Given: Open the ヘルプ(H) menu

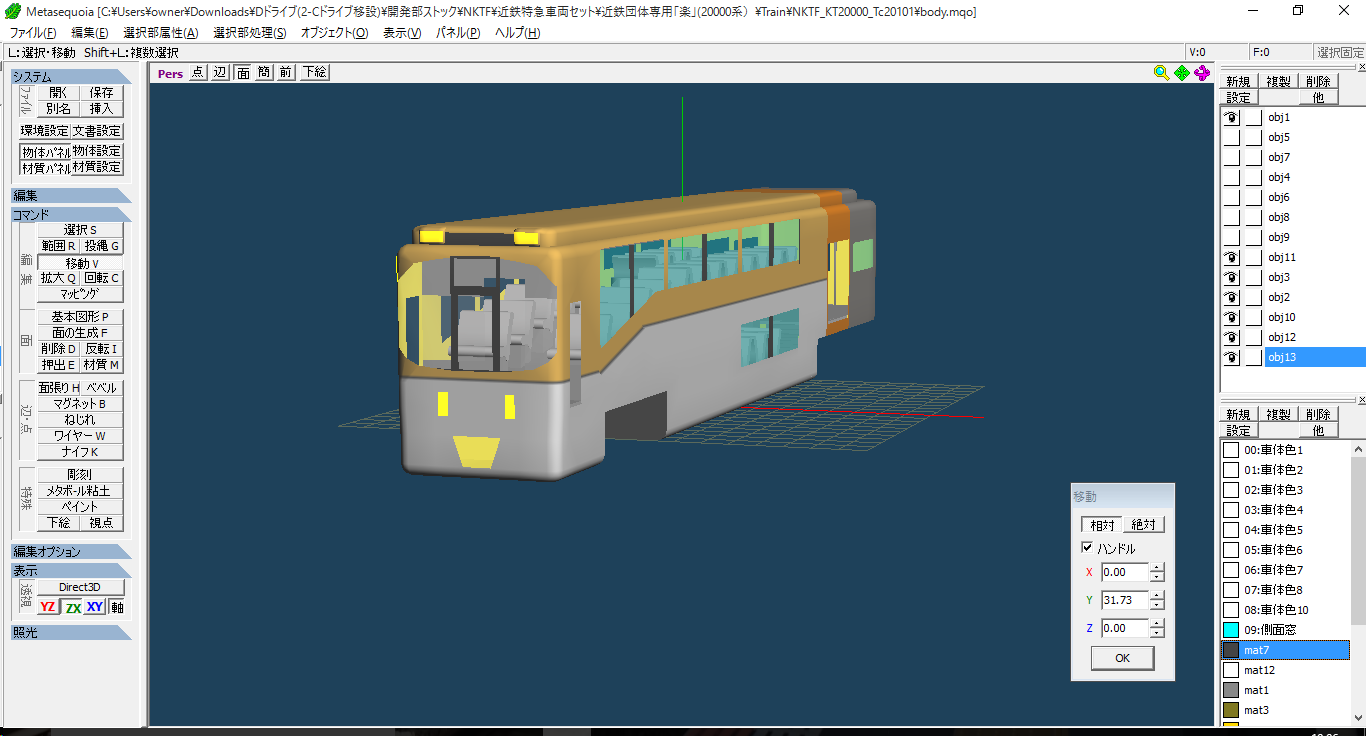Looking at the screenshot, I should pyautogui.click(x=518, y=33).
